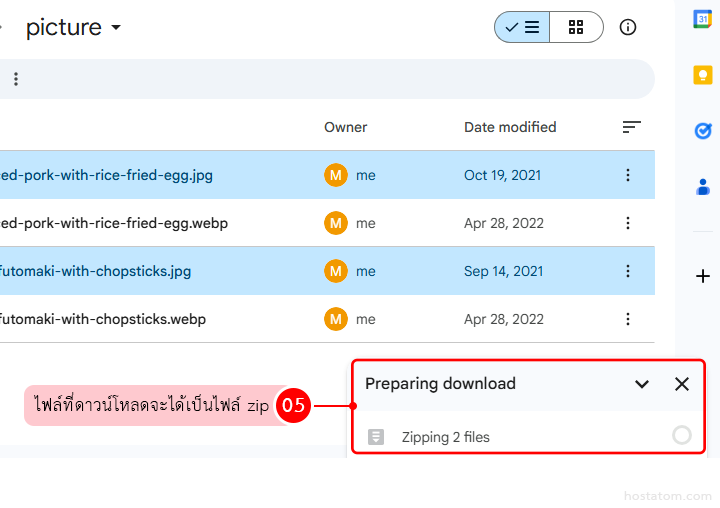The image size is (720, 508).
Task: Open more options for chopsticks.webp row
Action: 628,319
